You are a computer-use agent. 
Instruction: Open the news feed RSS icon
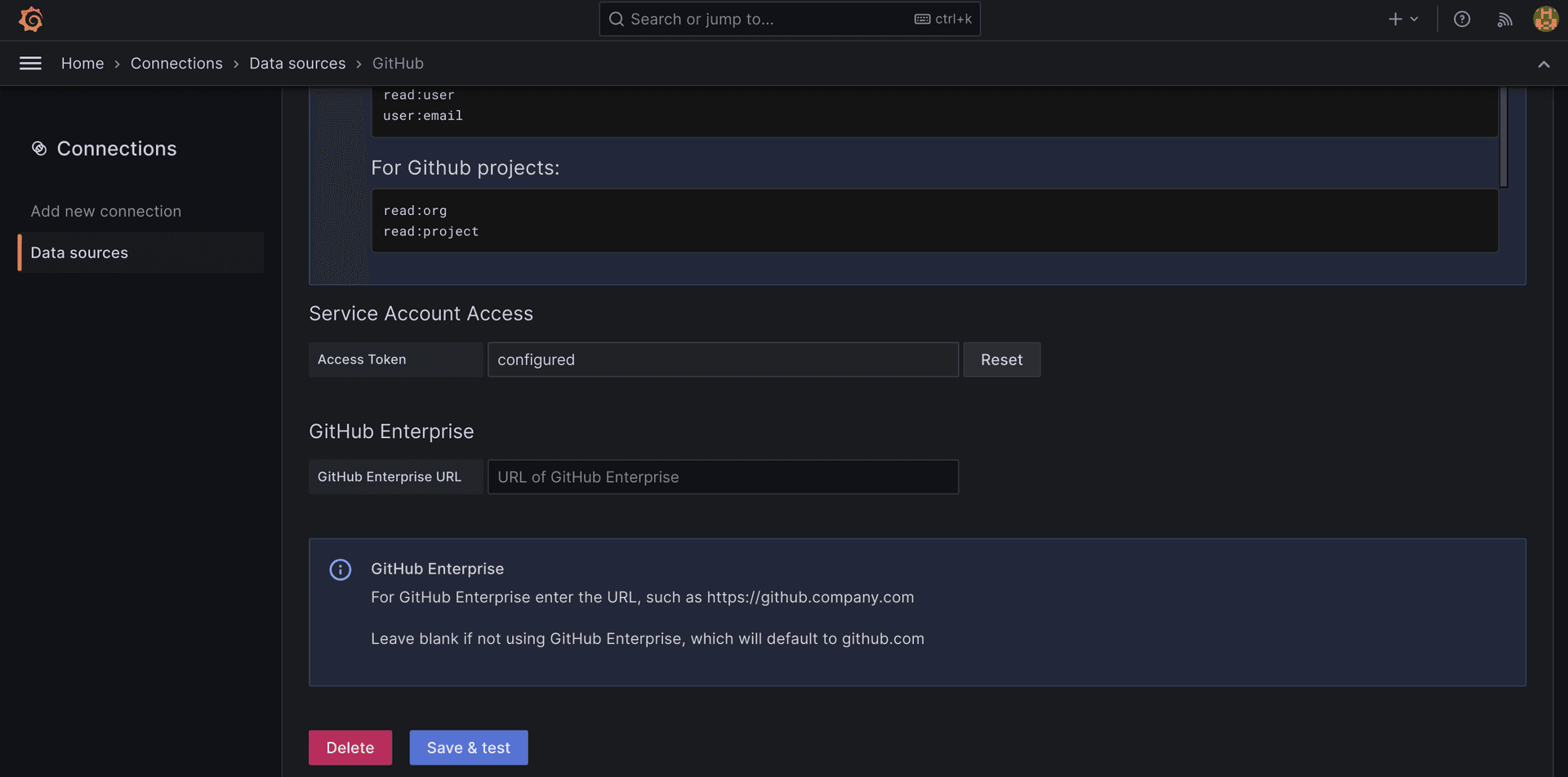tap(1504, 20)
